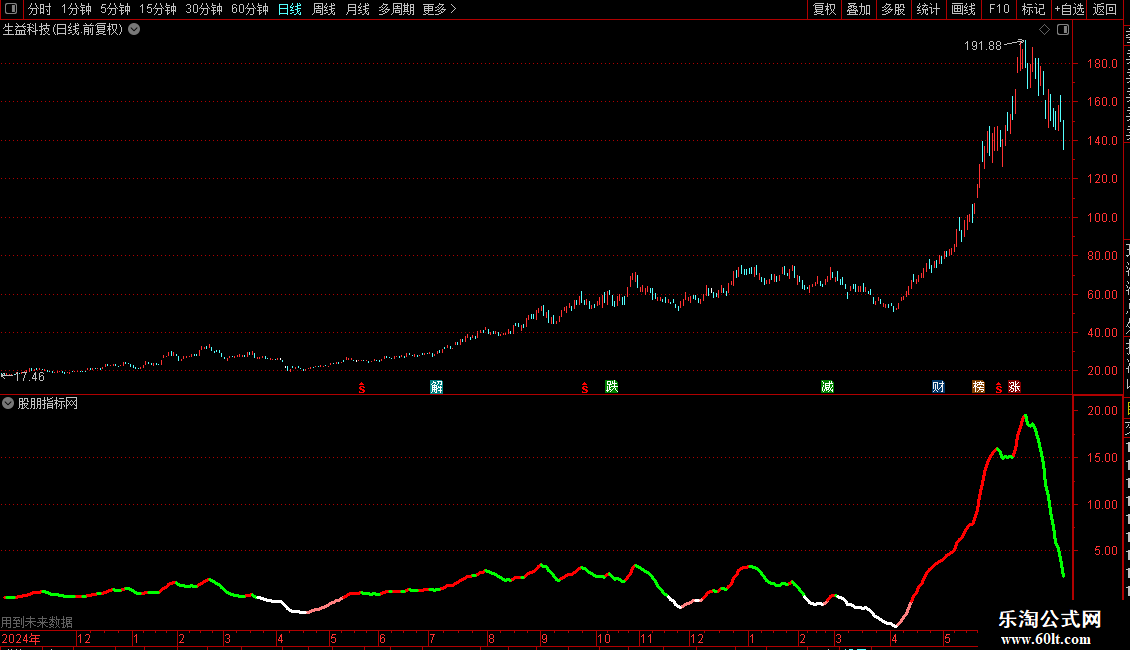Activate the 画线 drawing tool
This screenshot has height=650, width=1130.
point(963,9)
